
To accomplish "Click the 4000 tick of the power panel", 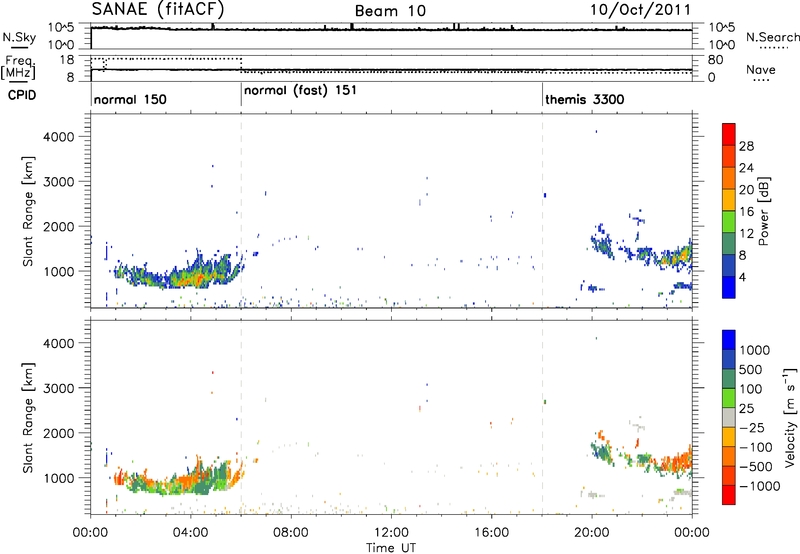I will [58, 137].
